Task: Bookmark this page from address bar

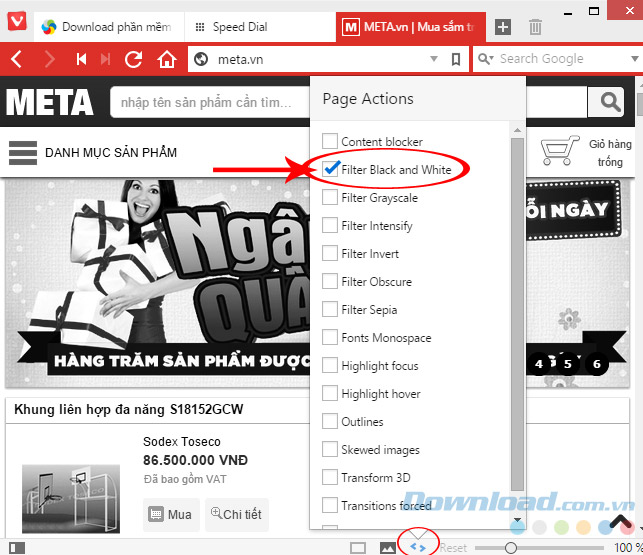Action: (456, 59)
